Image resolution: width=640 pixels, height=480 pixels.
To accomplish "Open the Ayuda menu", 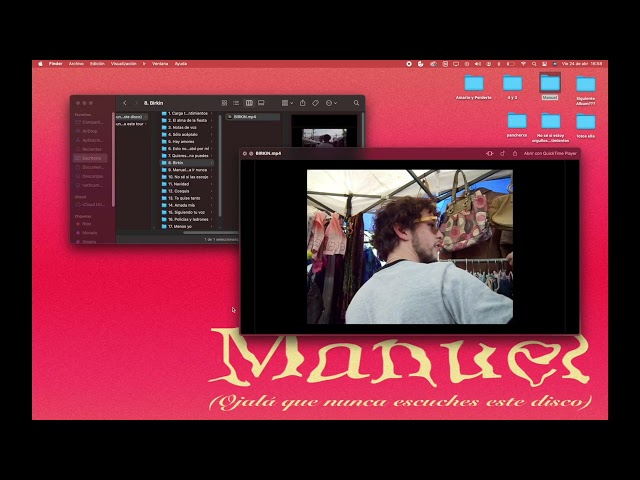I will pos(180,64).
